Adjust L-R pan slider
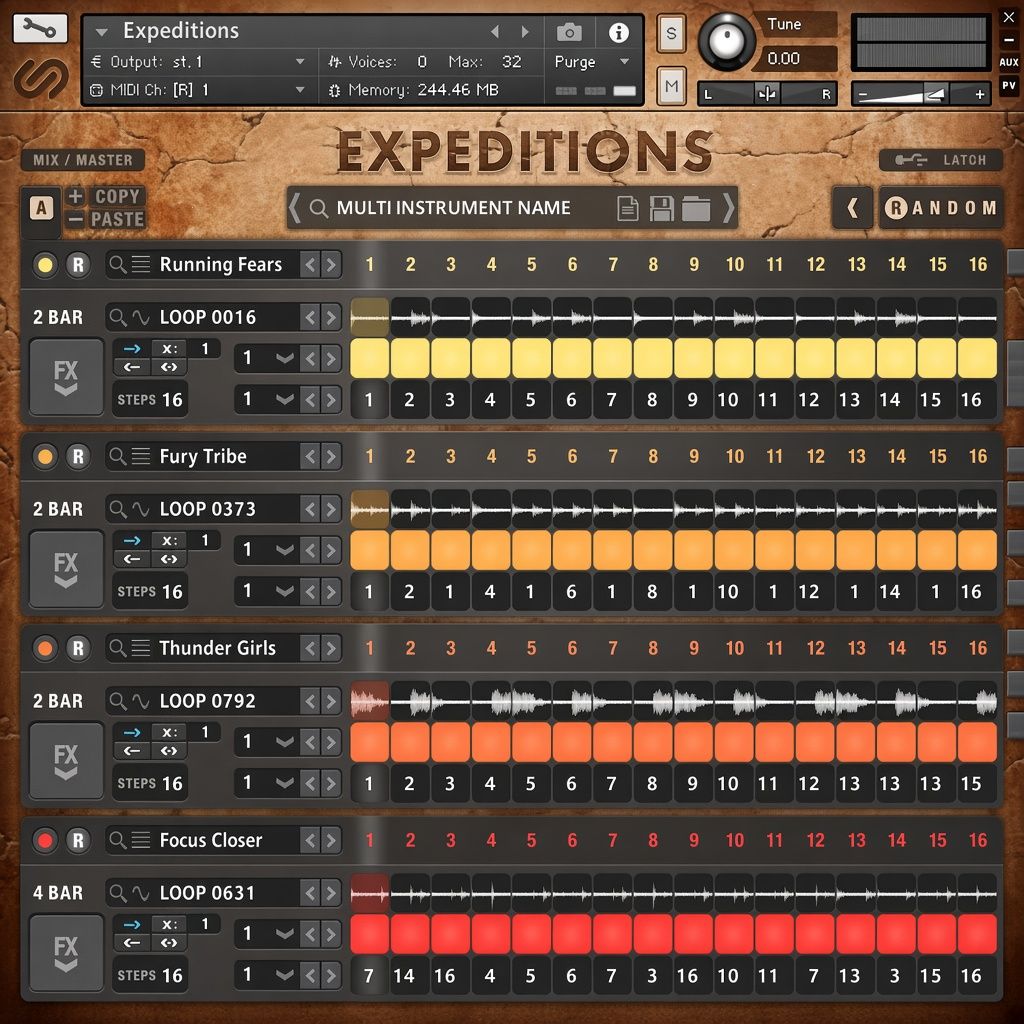Image resolution: width=1024 pixels, height=1024 pixels. (767, 94)
